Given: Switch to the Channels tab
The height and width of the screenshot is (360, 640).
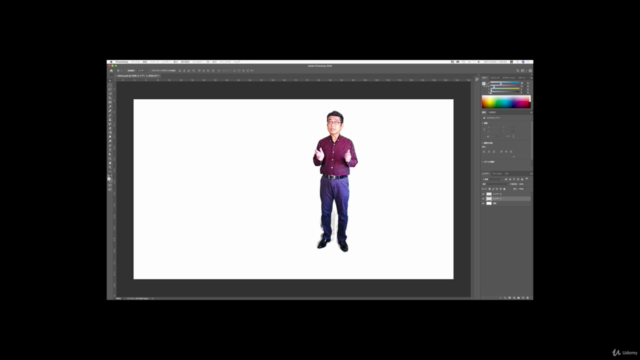Looking at the screenshot, I should pos(497,174).
